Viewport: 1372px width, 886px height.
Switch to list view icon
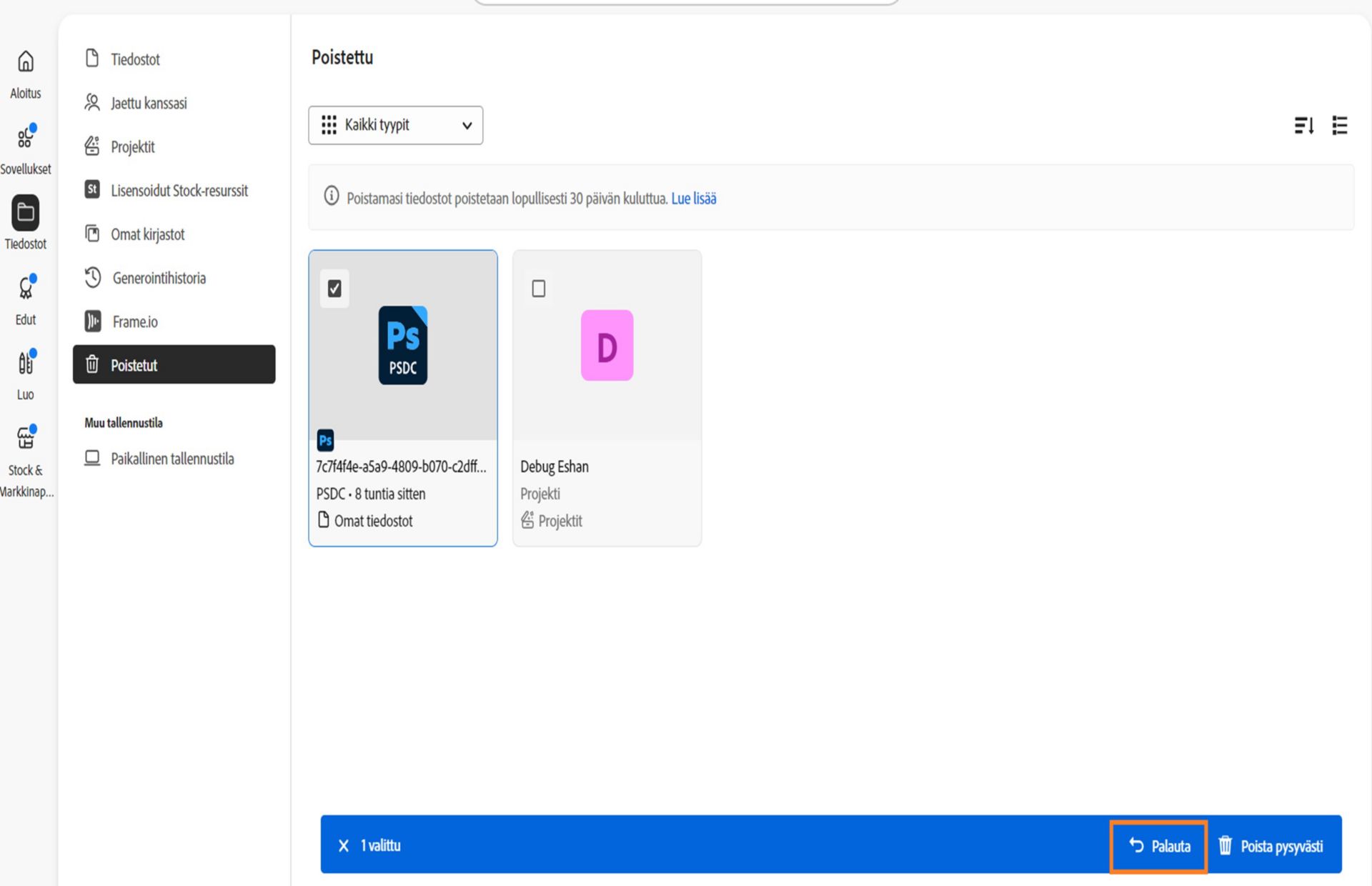[x=1340, y=126]
